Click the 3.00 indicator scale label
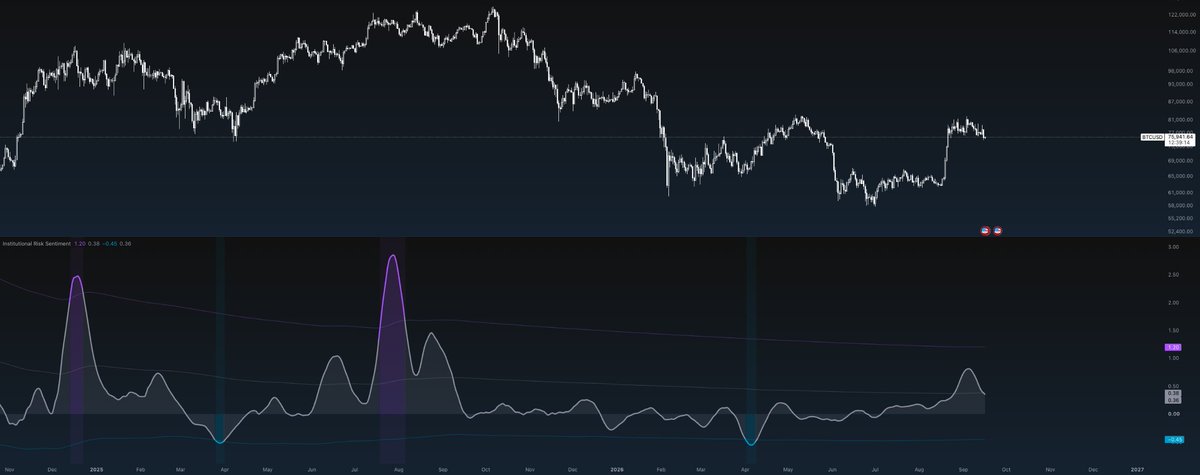This screenshot has height=475, width=1200. pos(1174,246)
